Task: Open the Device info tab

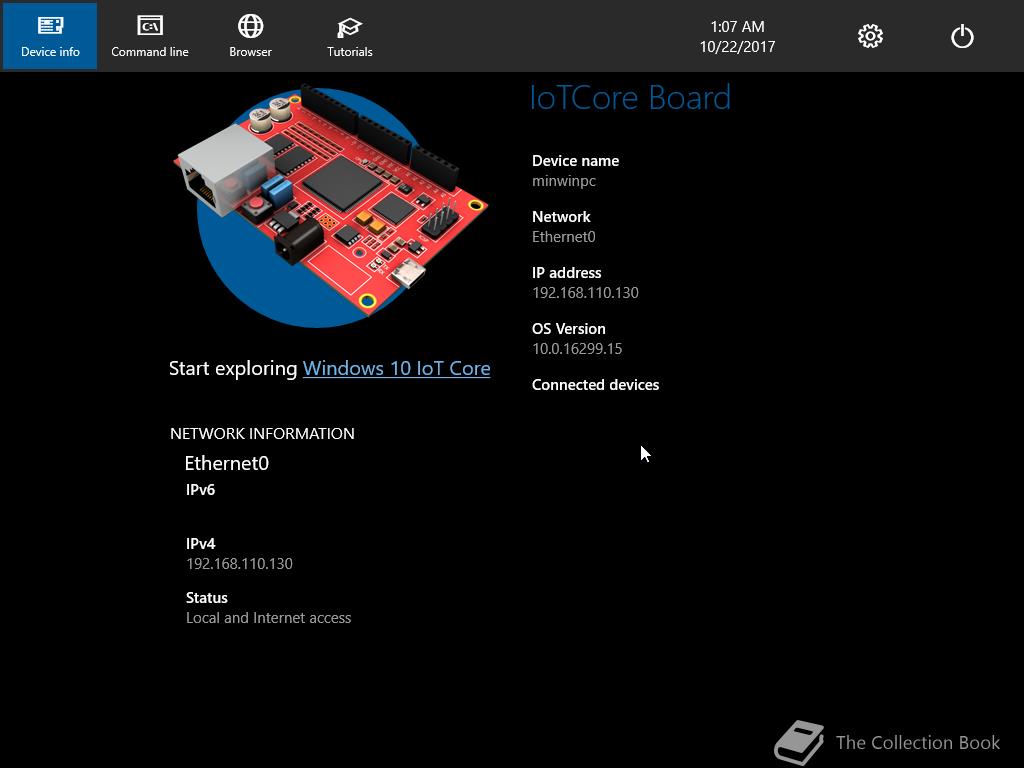Action: click(x=50, y=36)
